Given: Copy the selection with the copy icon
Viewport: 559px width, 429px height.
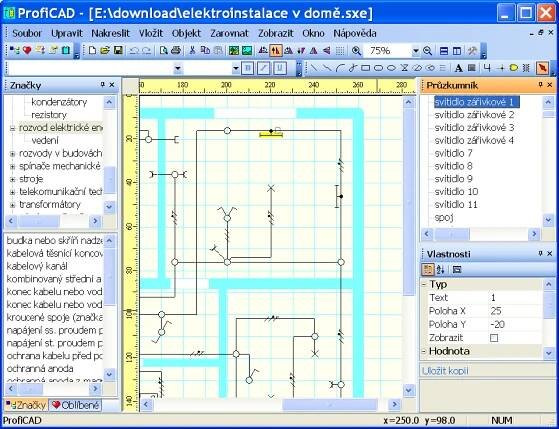Looking at the screenshot, I should coord(205,51).
